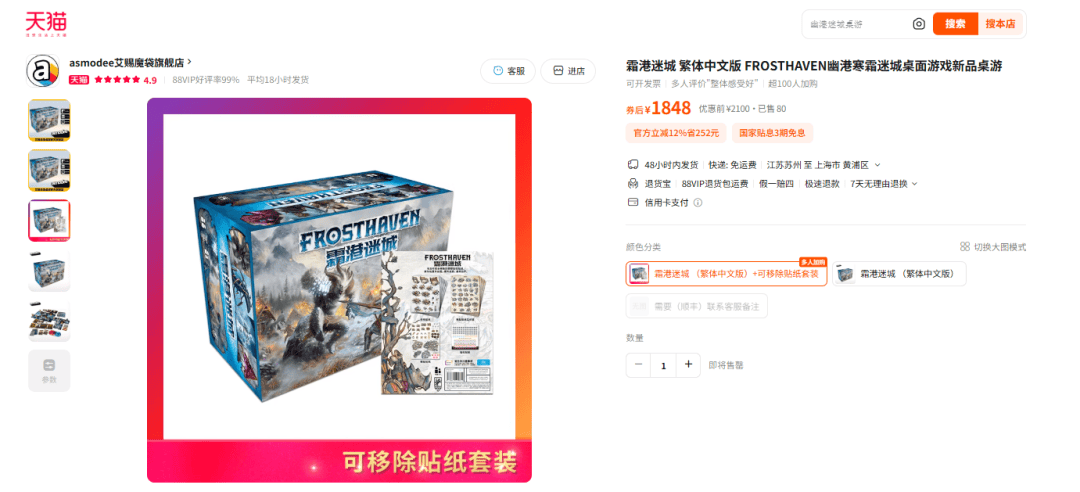Open 参数 parameters icon in thumbnail strip
Viewport: 1080px width, 492px height.
pos(49,371)
